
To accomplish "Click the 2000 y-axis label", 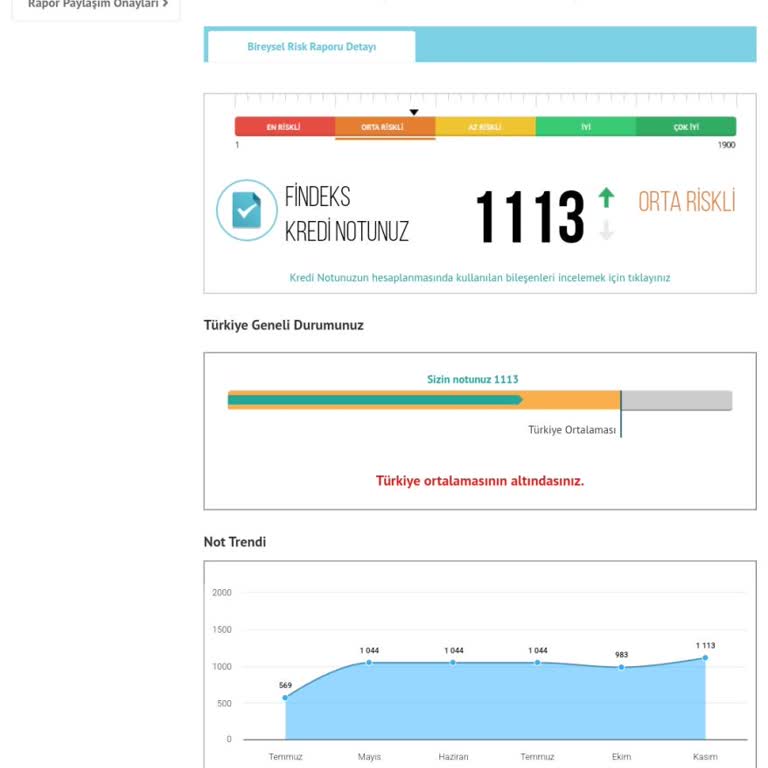I will coord(222,593).
